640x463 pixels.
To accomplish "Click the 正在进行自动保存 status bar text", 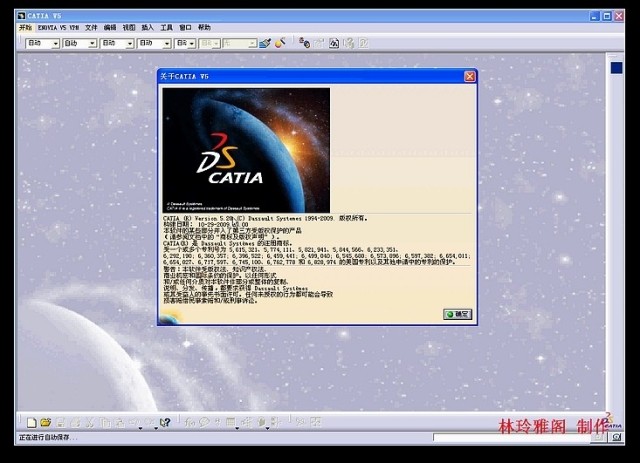I will [48, 437].
